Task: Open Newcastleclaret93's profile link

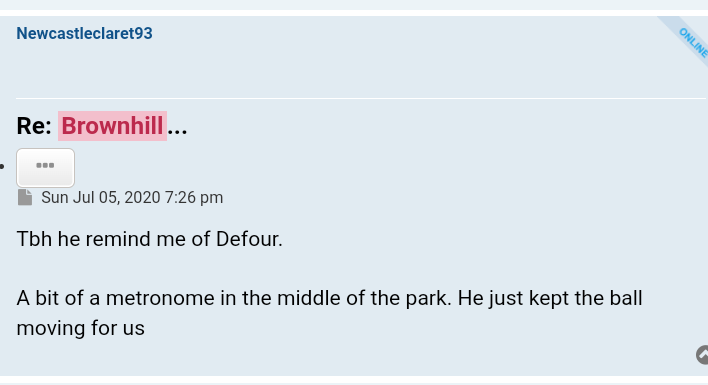Action: point(84,33)
